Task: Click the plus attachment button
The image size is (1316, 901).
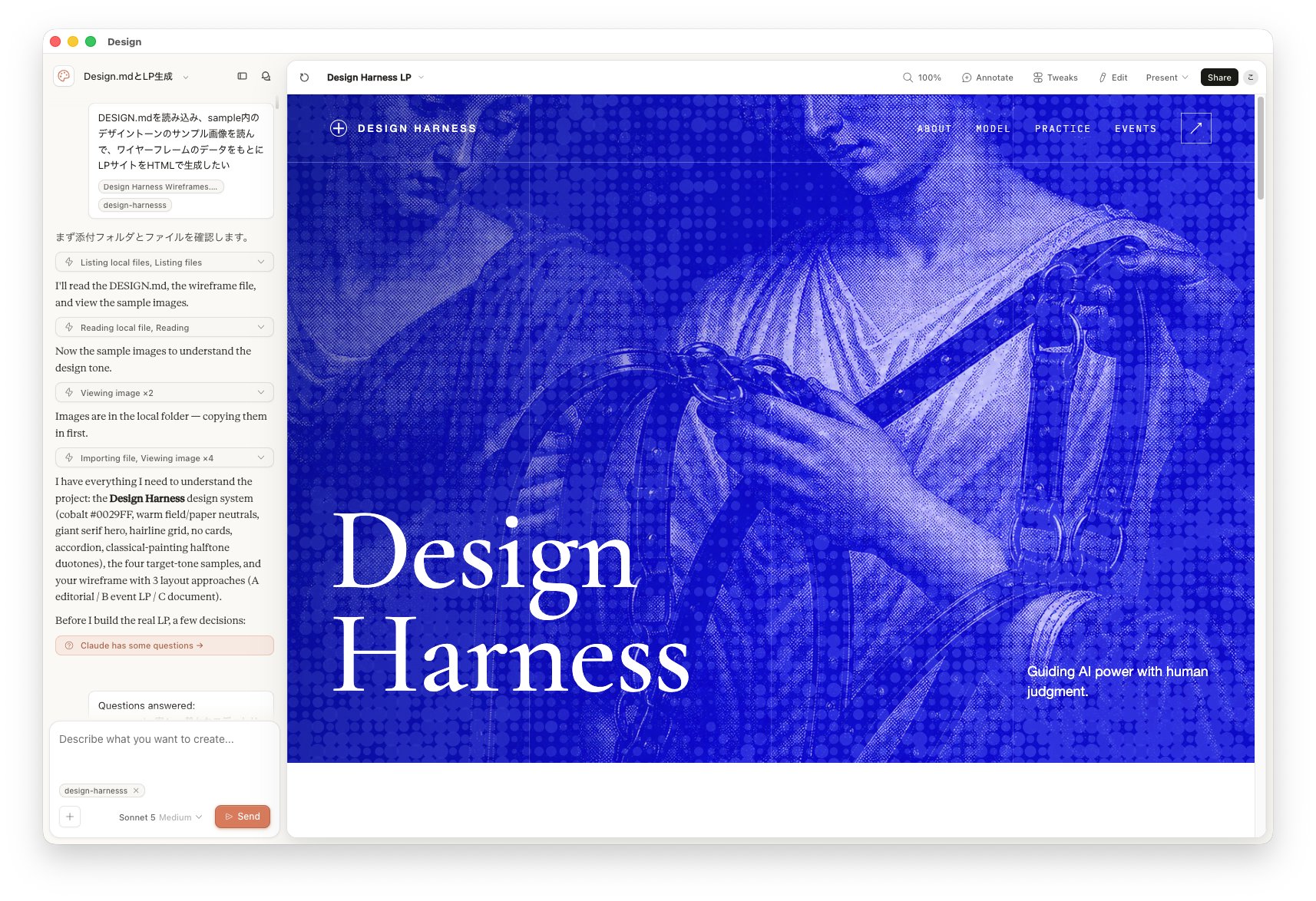Action: tap(70, 817)
